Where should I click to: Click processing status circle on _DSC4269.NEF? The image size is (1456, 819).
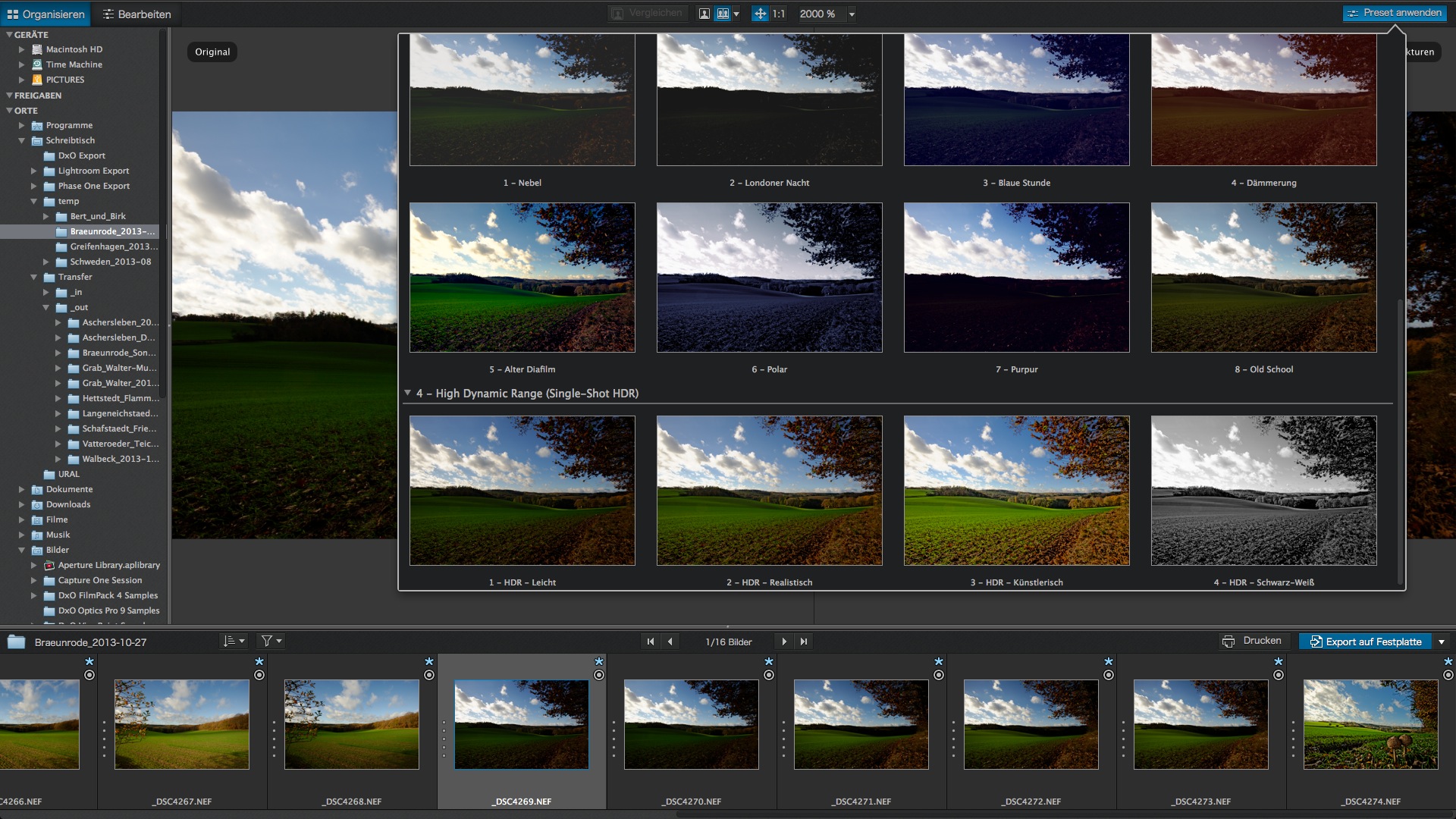[599, 675]
